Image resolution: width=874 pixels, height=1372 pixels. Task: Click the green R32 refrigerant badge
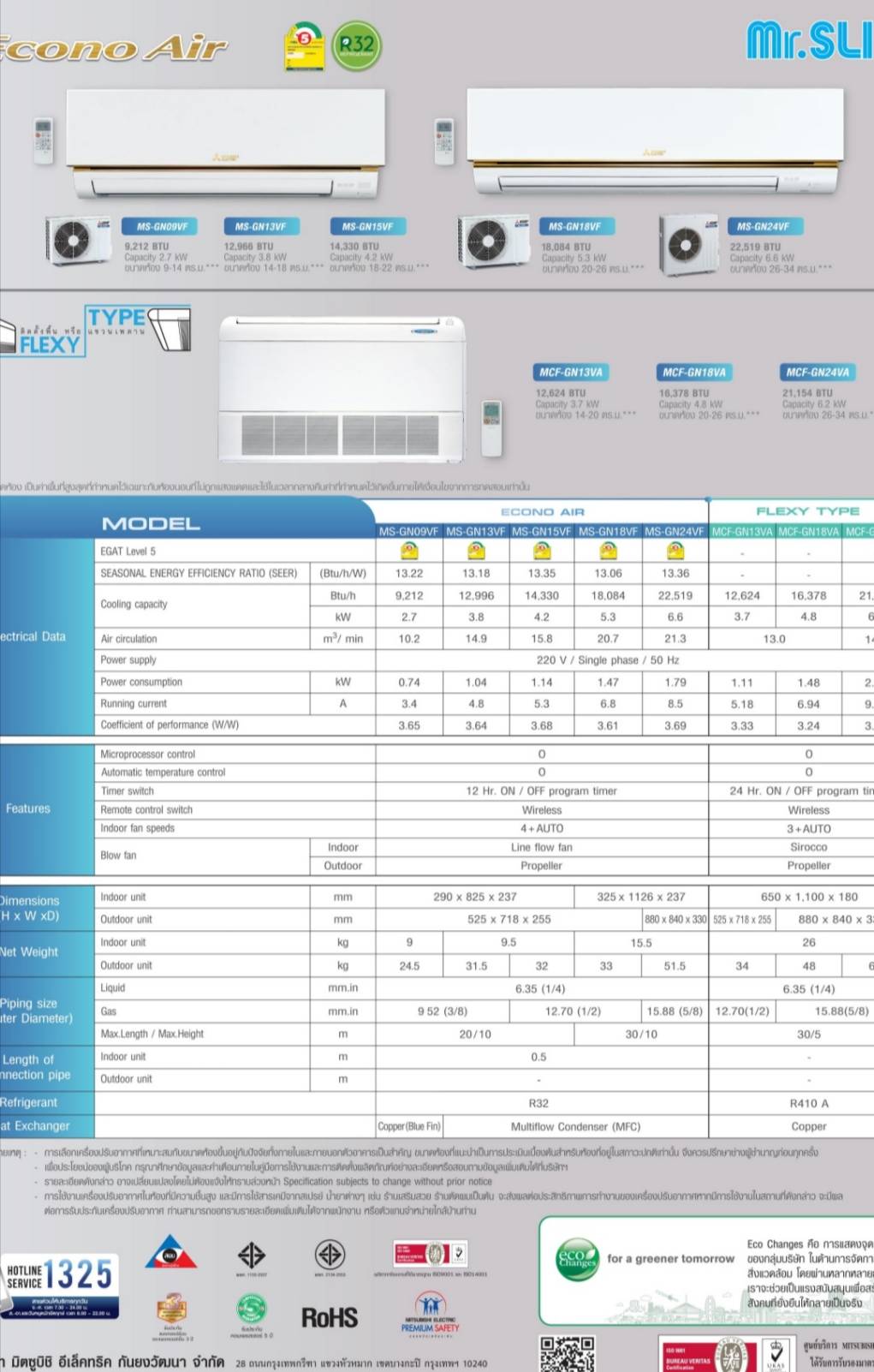point(356,46)
